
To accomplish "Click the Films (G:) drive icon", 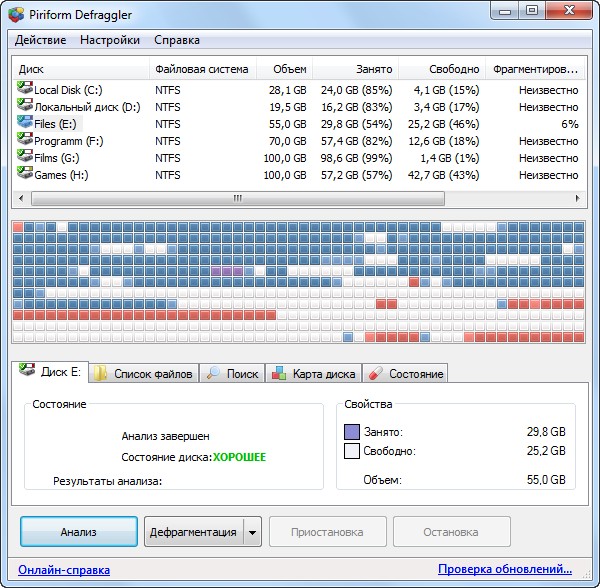I will (x=25, y=157).
